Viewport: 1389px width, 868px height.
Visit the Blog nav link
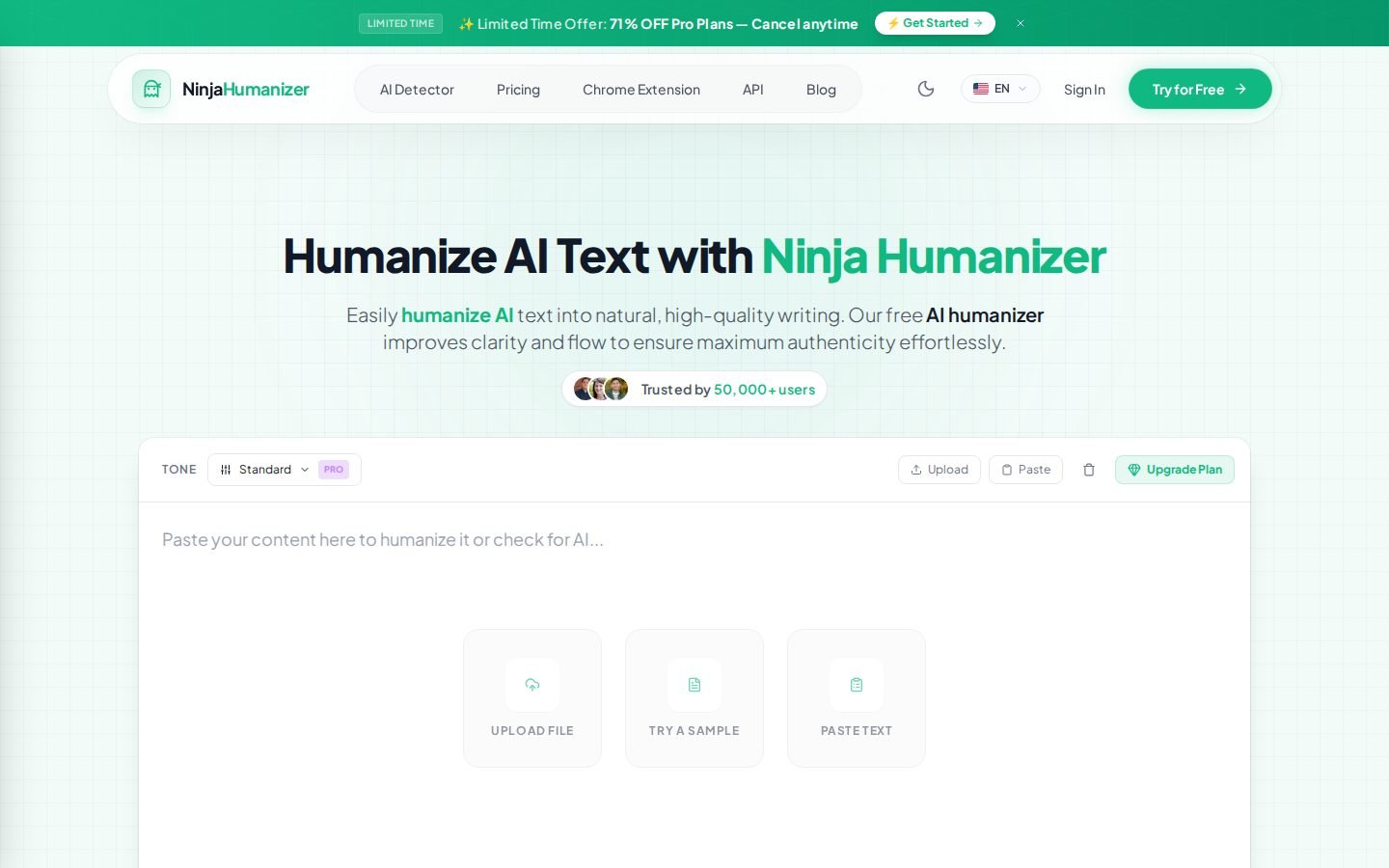pos(821,90)
